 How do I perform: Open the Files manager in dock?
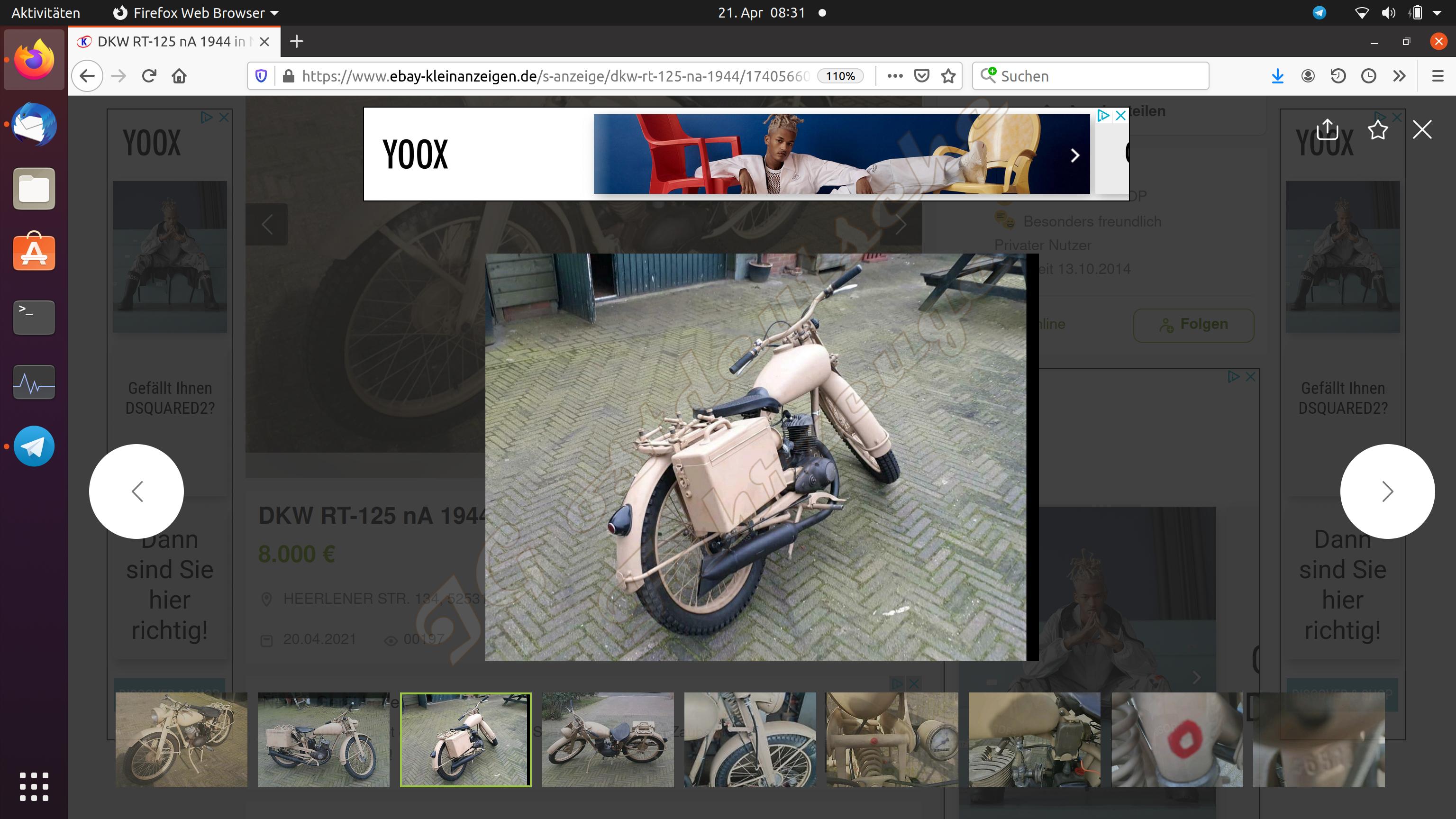[34, 188]
